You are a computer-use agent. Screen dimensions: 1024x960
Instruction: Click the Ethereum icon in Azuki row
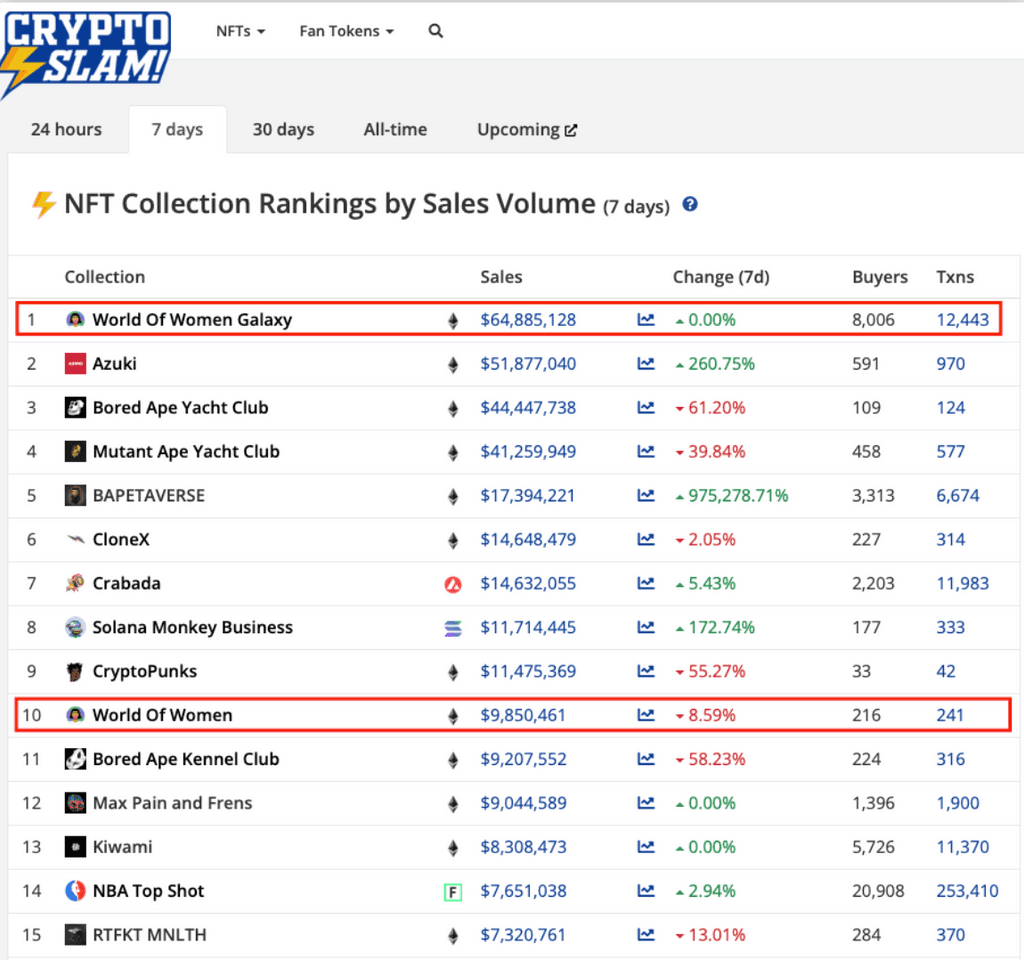[453, 364]
